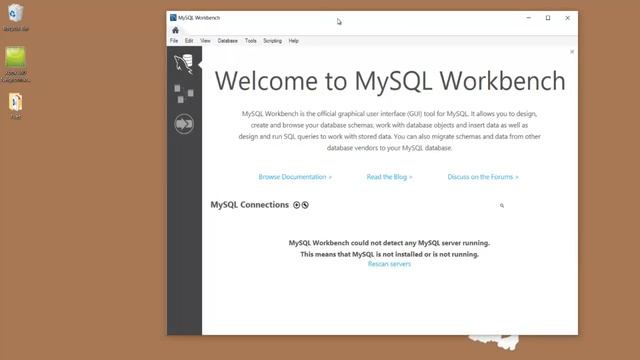Follow the Read the Blog link

click(x=389, y=177)
